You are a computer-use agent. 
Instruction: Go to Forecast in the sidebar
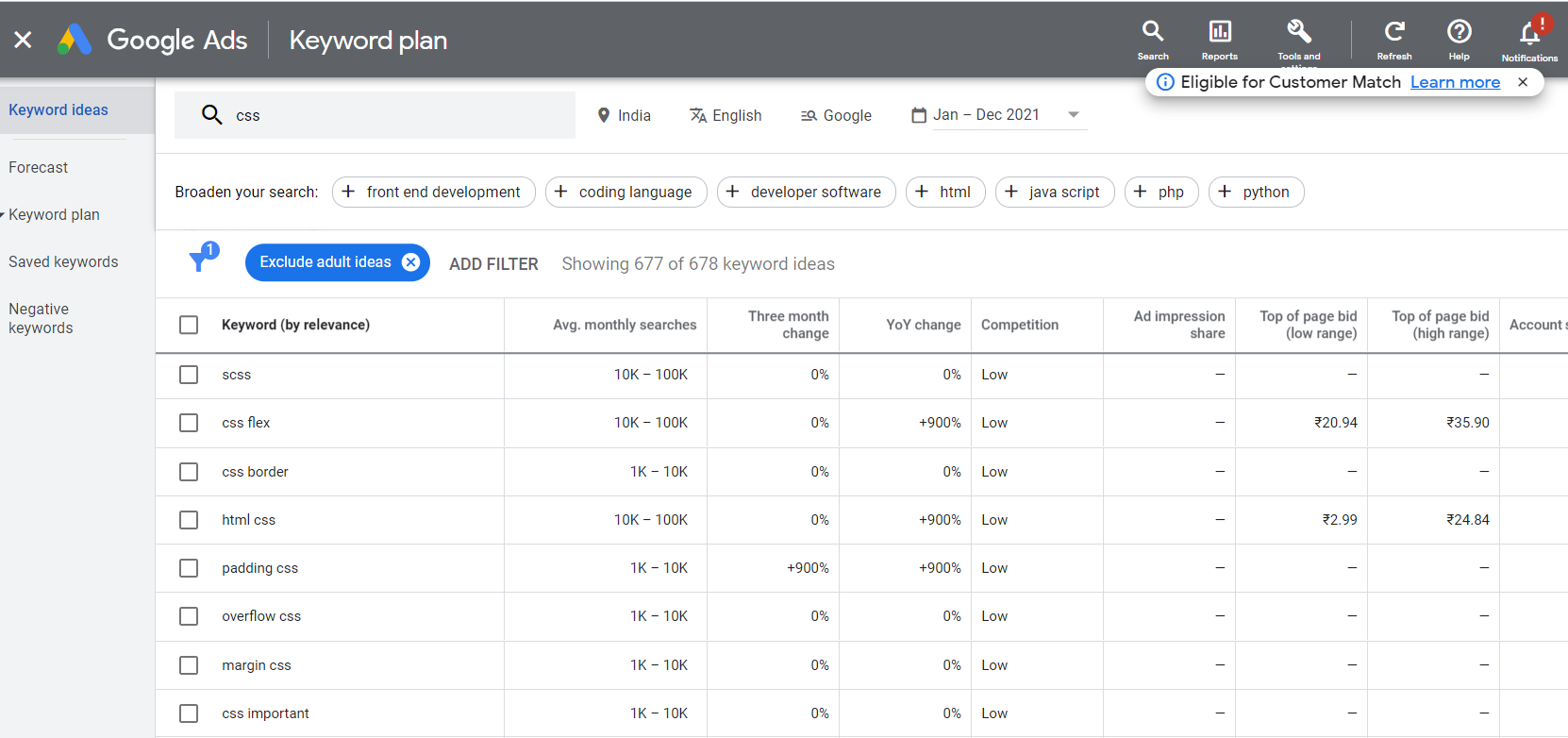click(39, 167)
